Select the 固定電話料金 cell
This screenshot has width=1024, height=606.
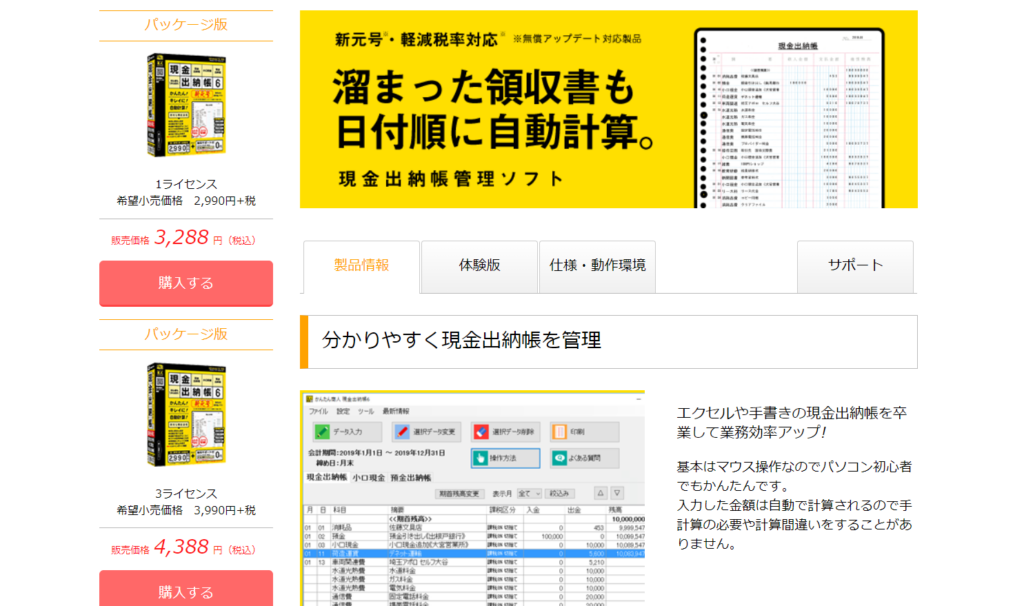[409, 597]
